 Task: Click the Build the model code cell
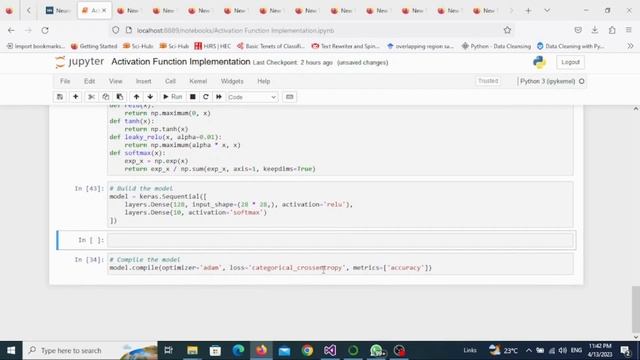coord(340,204)
